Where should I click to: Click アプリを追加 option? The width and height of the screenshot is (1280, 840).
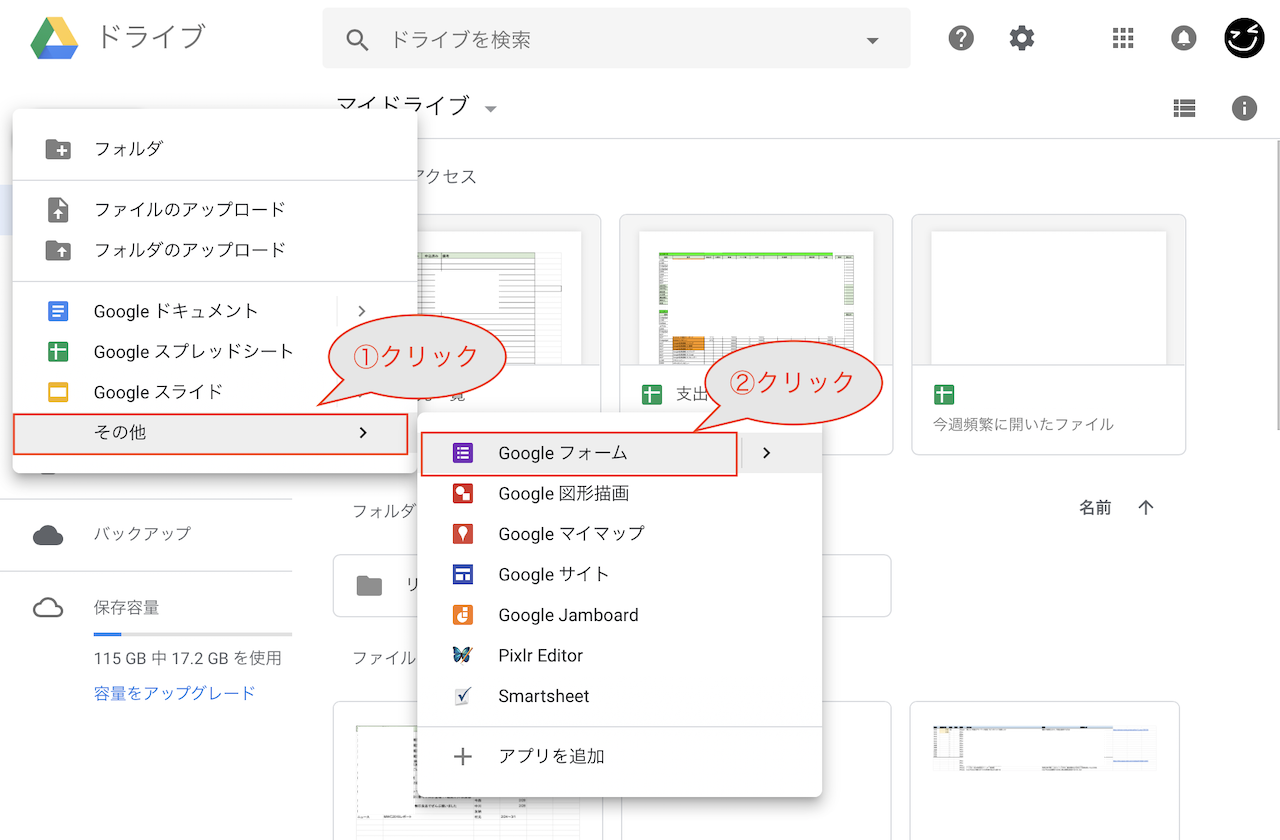click(x=551, y=756)
